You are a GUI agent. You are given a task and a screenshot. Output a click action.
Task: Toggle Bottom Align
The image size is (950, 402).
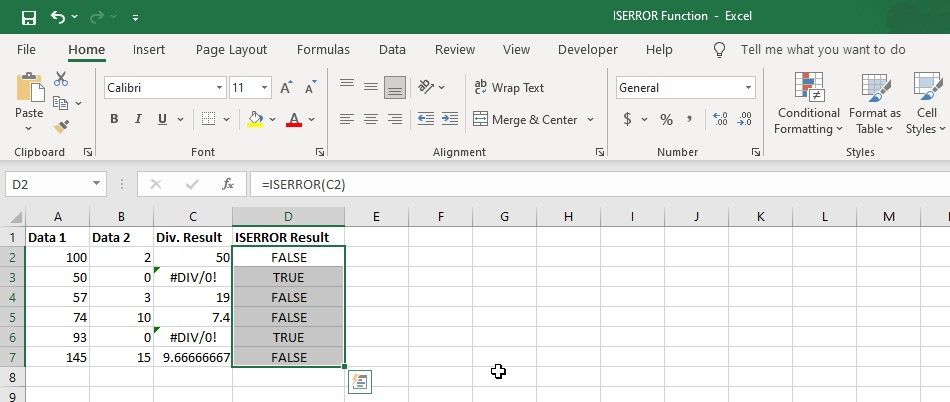[x=395, y=88]
